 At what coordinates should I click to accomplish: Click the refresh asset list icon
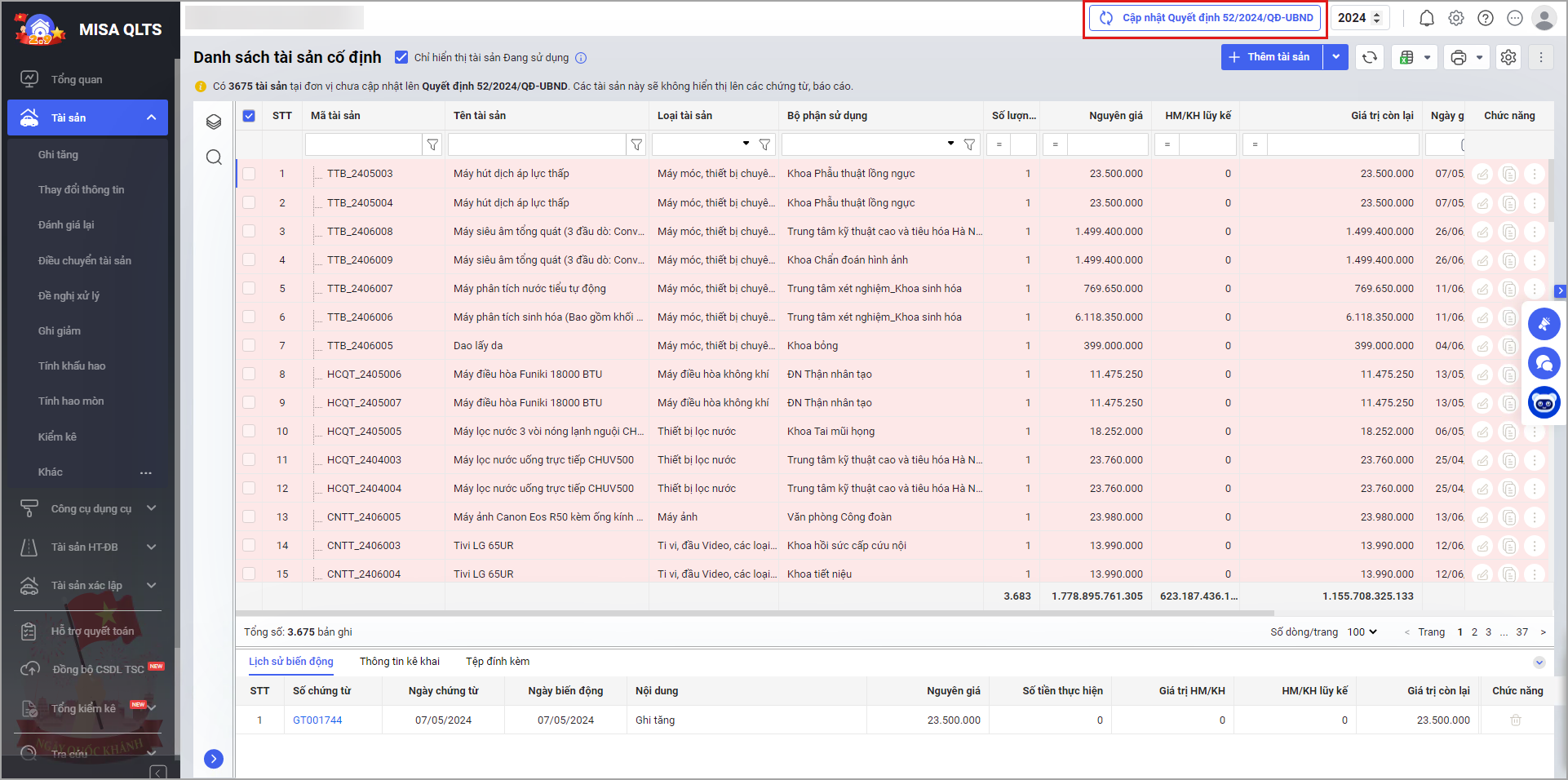[1370, 57]
